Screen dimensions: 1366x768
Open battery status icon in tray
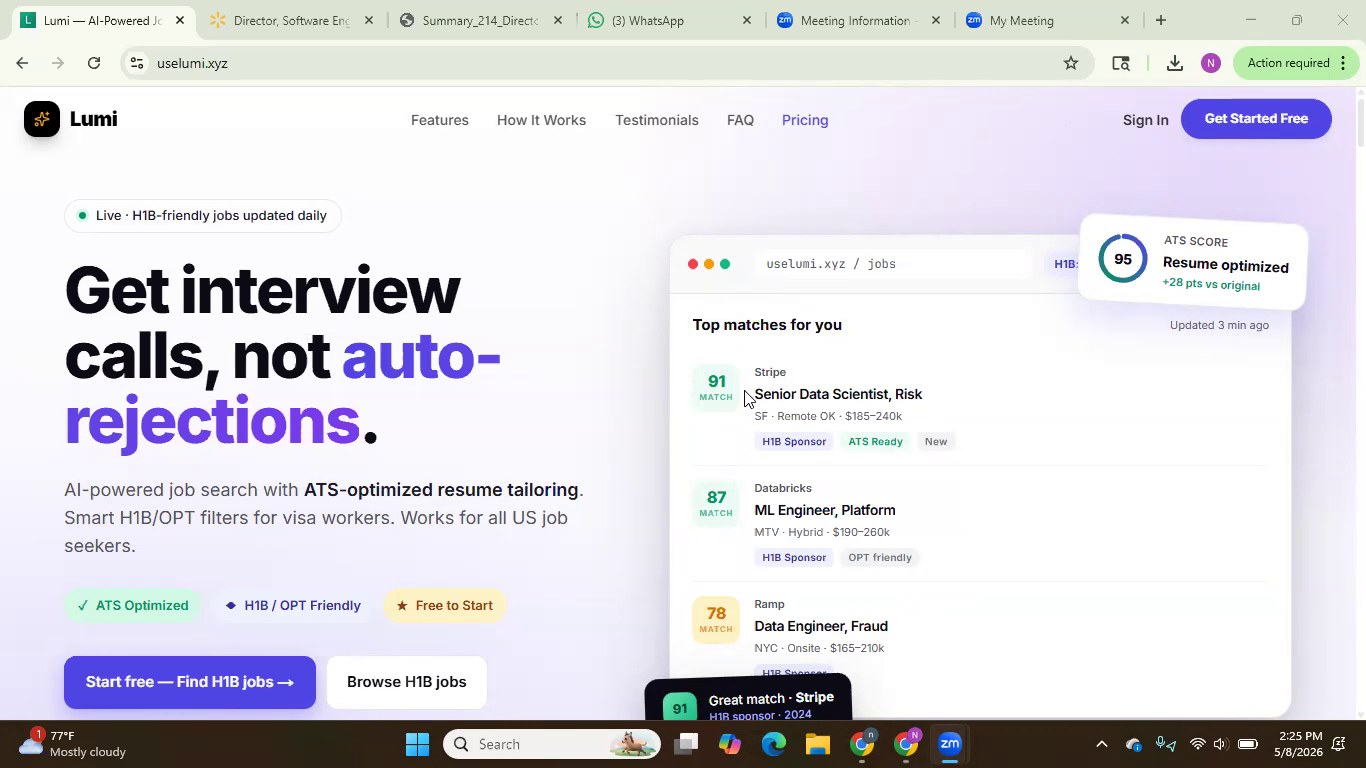1248,744
